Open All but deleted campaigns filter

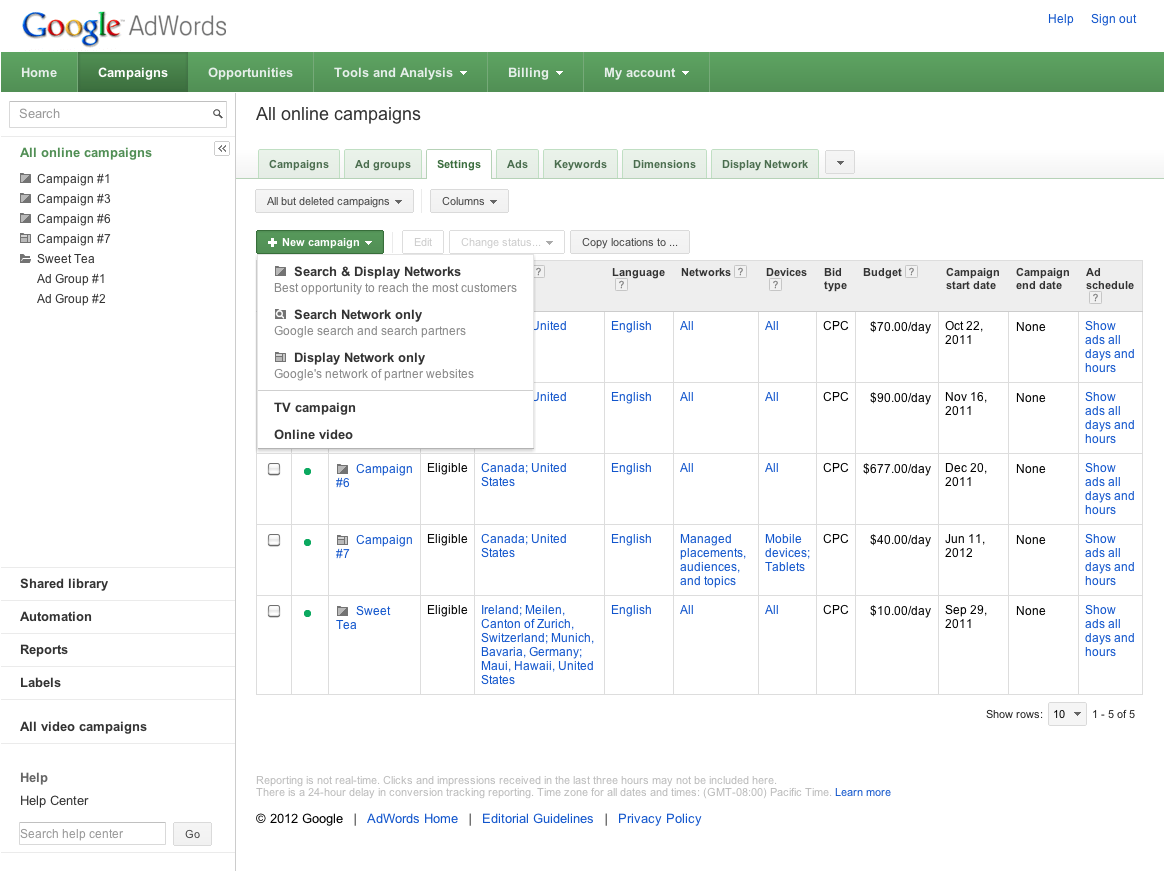[334, 201]
